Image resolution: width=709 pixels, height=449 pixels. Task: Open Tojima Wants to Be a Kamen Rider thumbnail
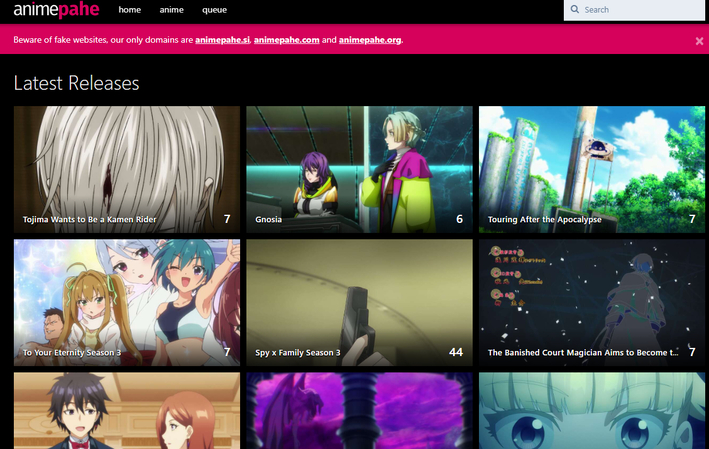coord(127,169)
